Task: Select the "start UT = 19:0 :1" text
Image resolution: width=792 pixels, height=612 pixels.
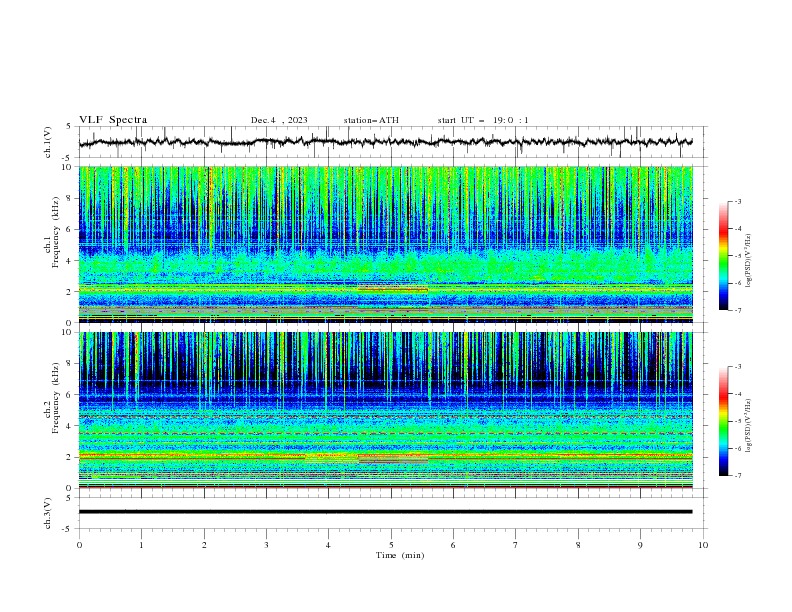Action: 483,120
